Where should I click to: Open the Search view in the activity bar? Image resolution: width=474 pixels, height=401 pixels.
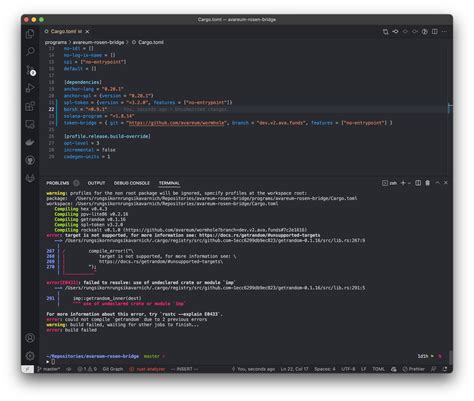tap(30, 51)
